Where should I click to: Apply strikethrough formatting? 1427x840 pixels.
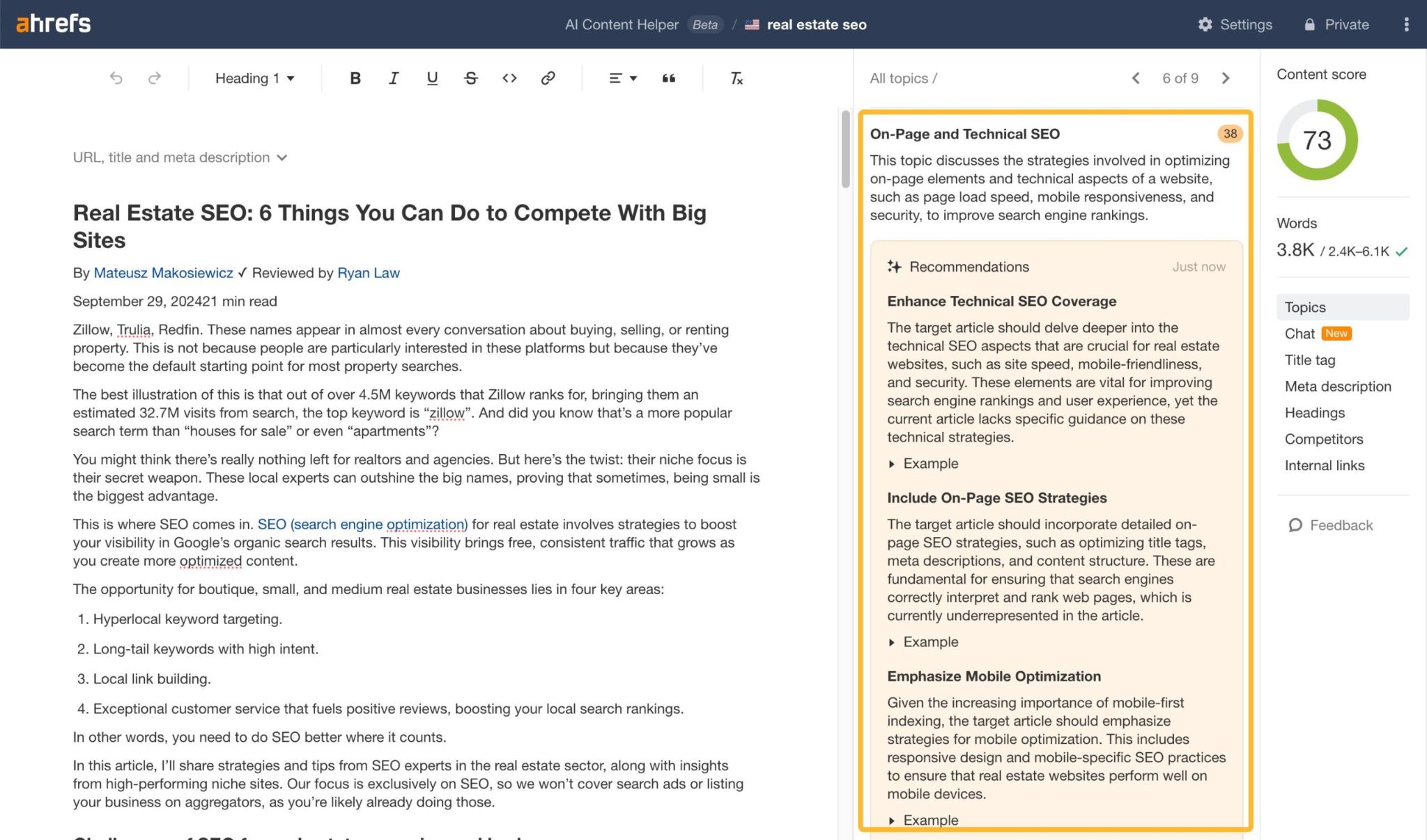tap(471, 78)
